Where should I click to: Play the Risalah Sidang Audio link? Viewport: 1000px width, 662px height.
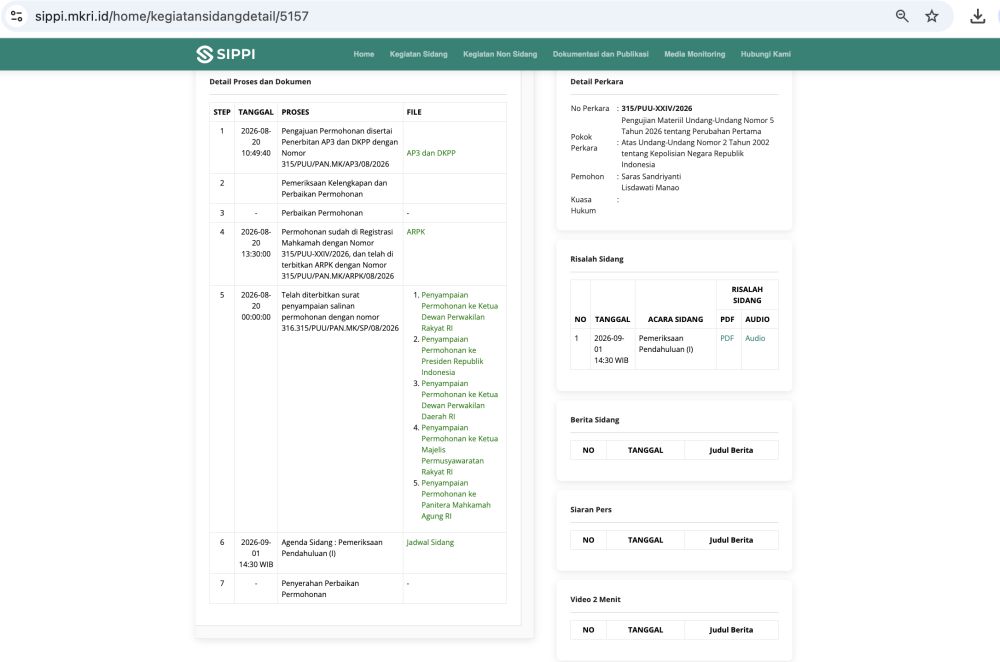pyautogui.click(x=755, y=339)
